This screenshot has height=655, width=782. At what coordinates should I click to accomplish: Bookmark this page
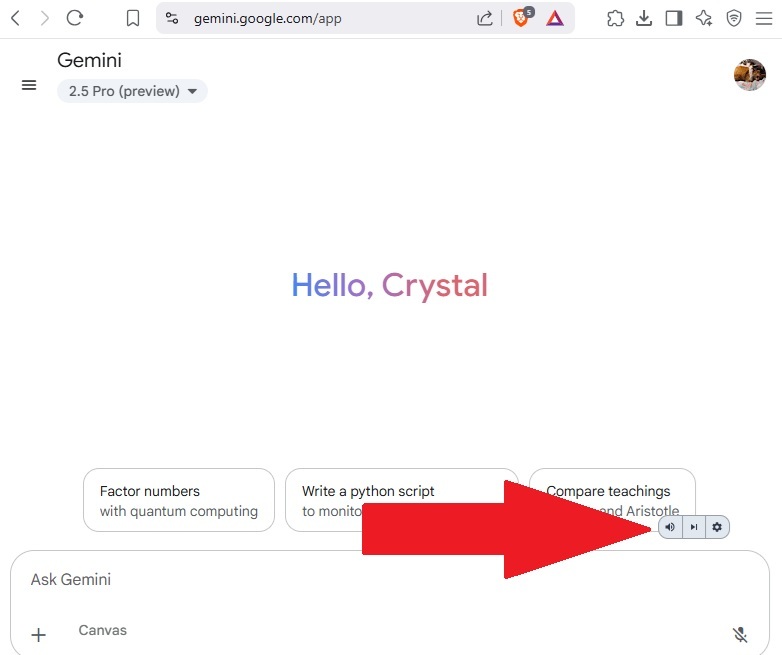click(133, 18)
